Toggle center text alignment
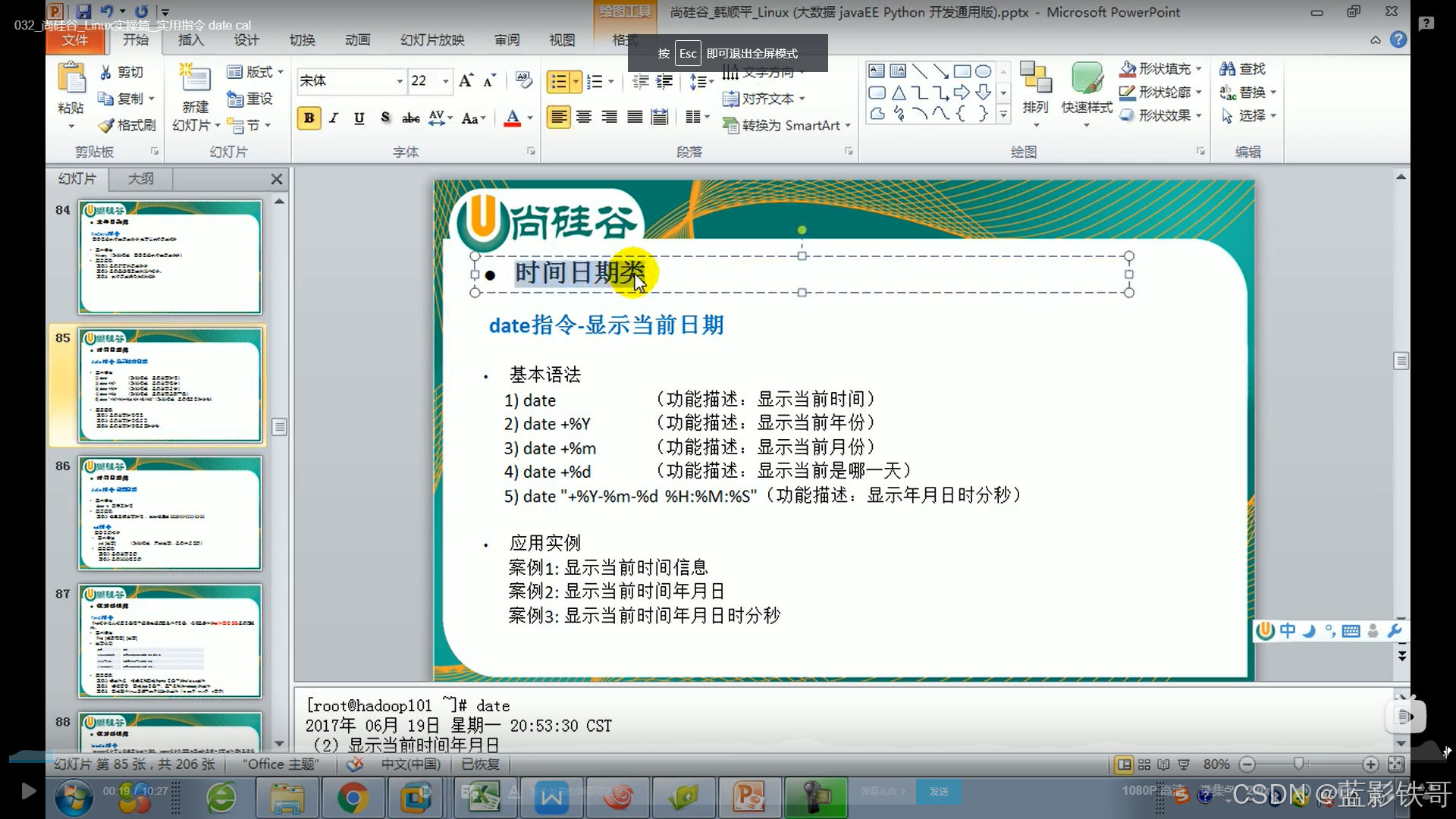Viewport: 1456px width, 819px height. 584,118
